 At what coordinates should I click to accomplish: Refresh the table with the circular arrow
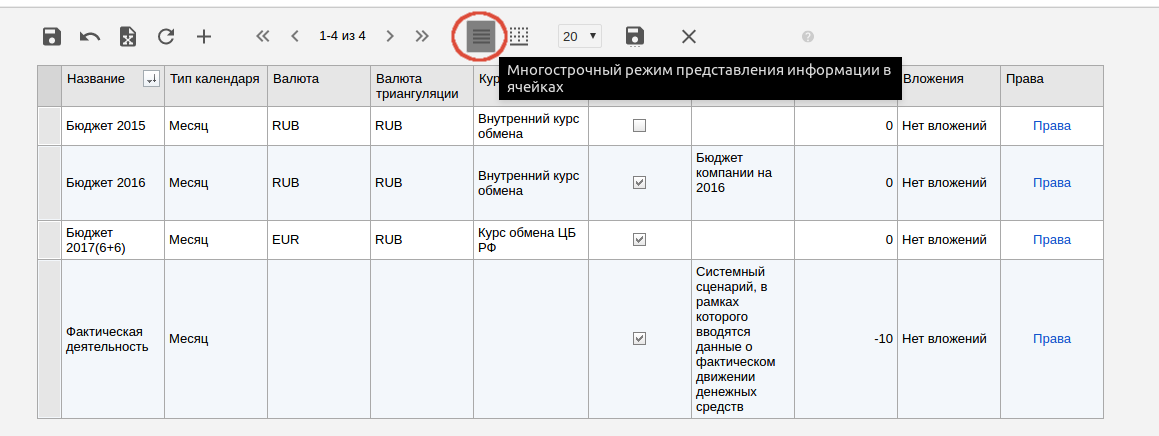point(166,36)
